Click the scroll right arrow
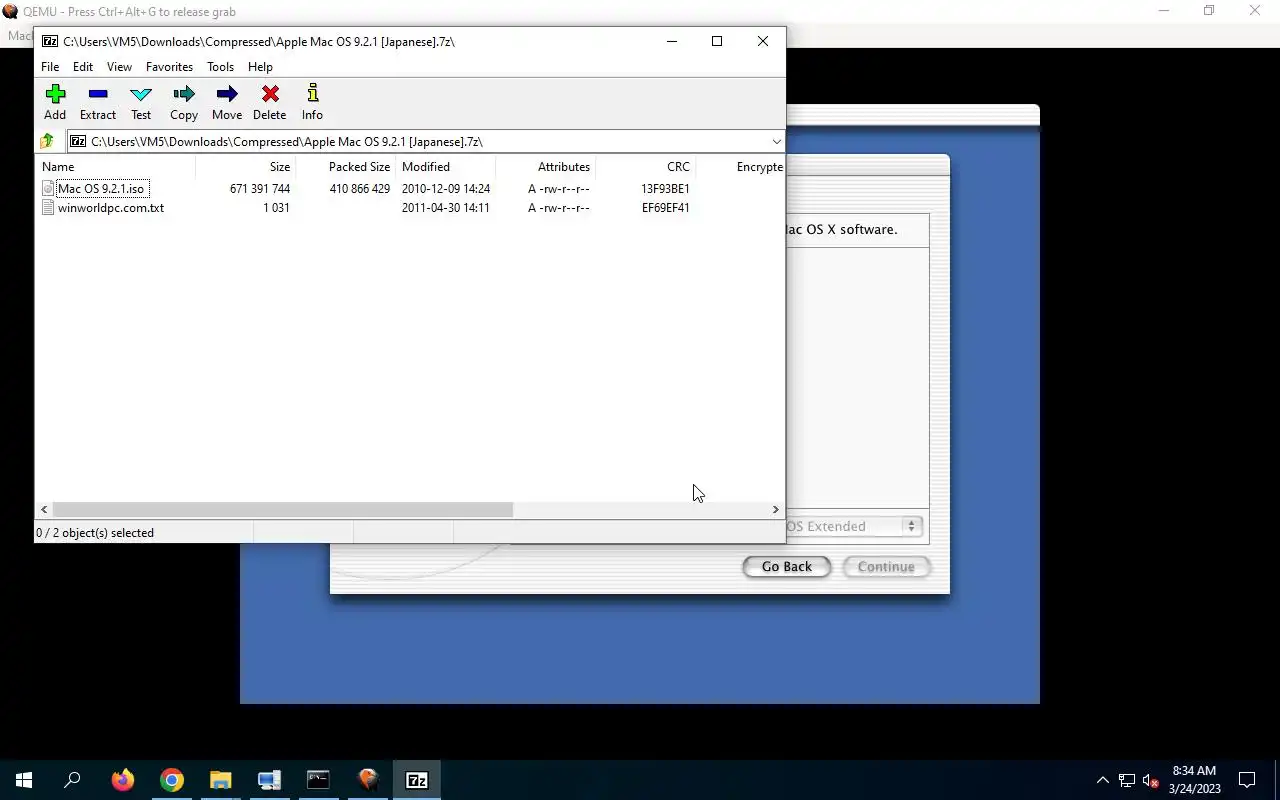 (775, 509)
